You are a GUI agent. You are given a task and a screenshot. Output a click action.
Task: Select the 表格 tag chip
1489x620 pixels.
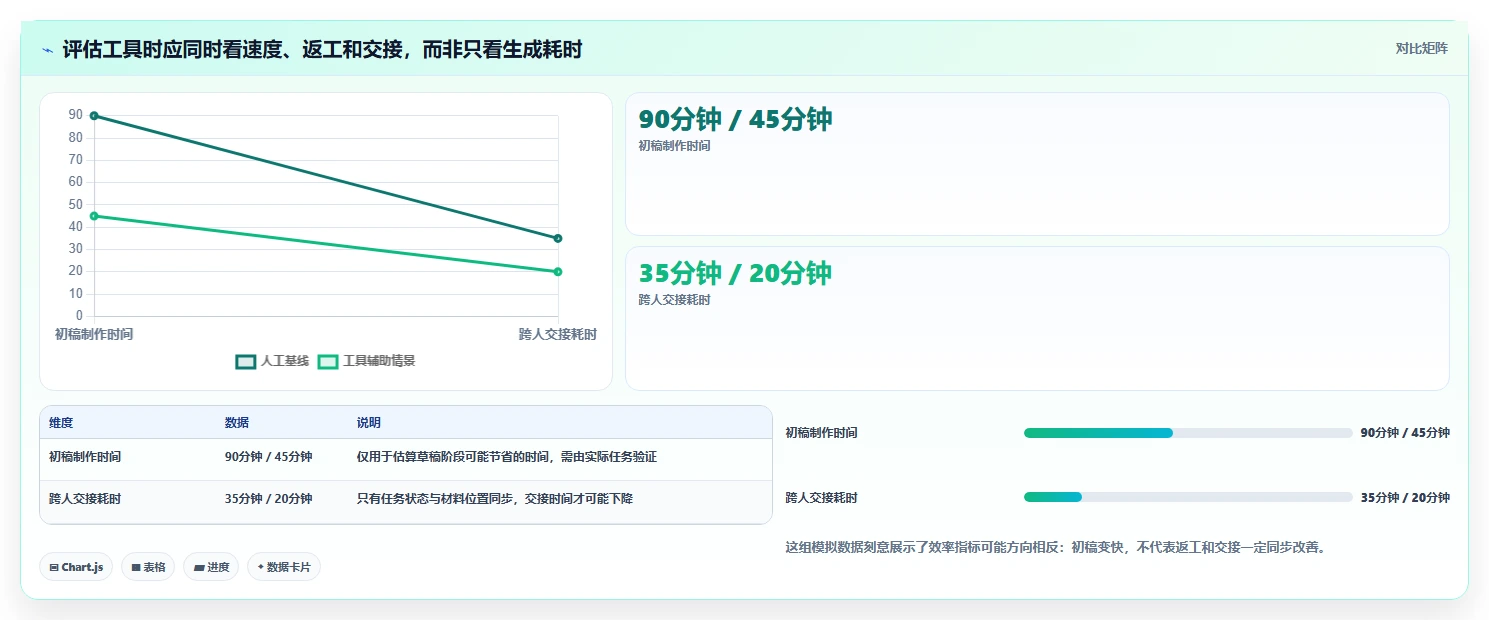(148, 567)
